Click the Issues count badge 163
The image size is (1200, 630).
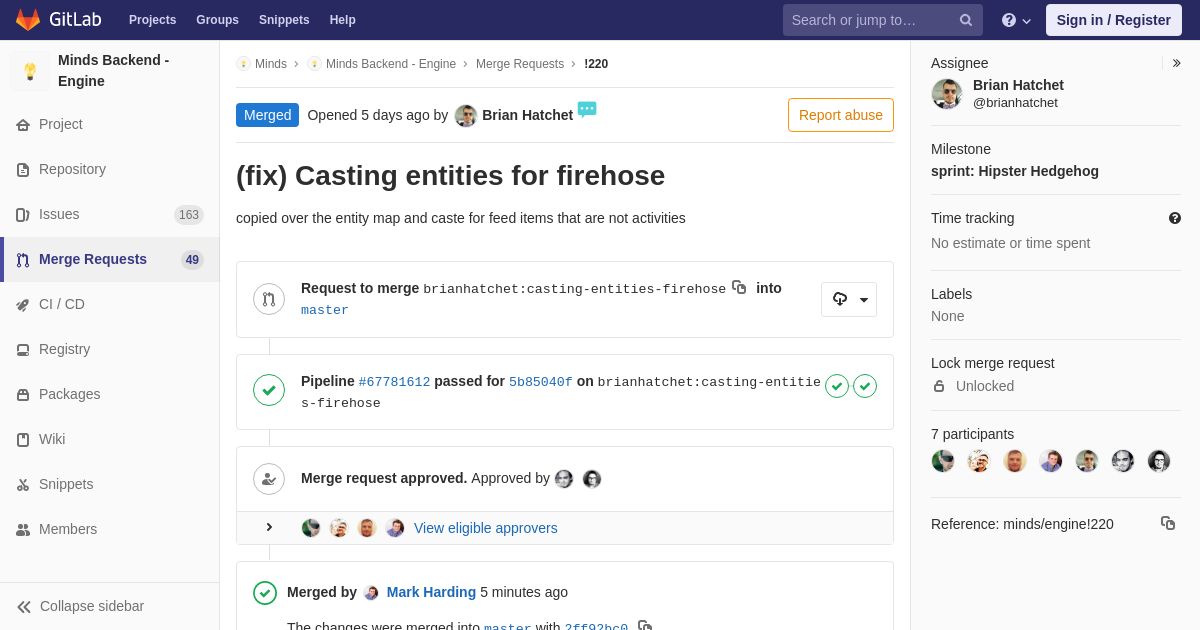click(x=189, y=215)
